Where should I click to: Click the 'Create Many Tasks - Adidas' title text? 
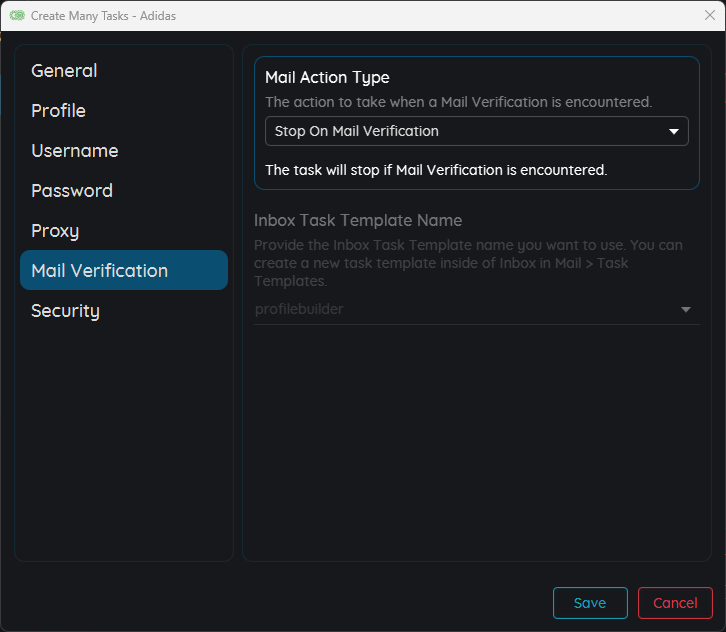click(x=103, y=16)
